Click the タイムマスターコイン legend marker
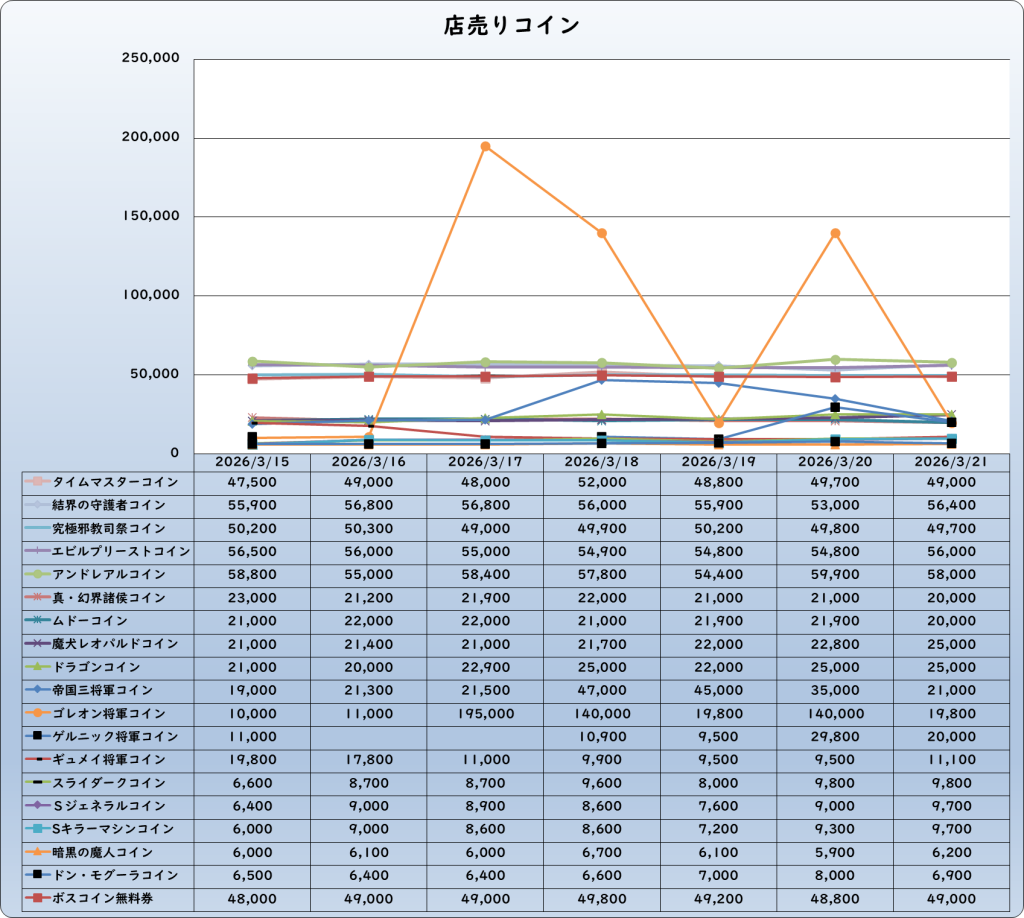 click(x=36, y=482)
